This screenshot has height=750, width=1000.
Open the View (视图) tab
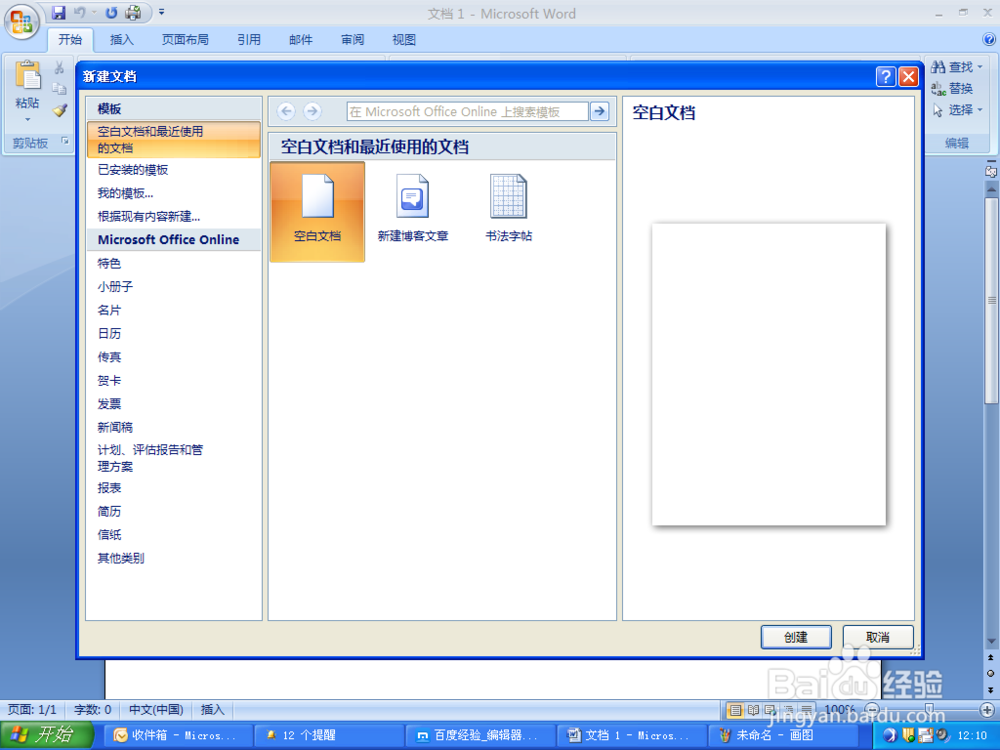(404, 40)
